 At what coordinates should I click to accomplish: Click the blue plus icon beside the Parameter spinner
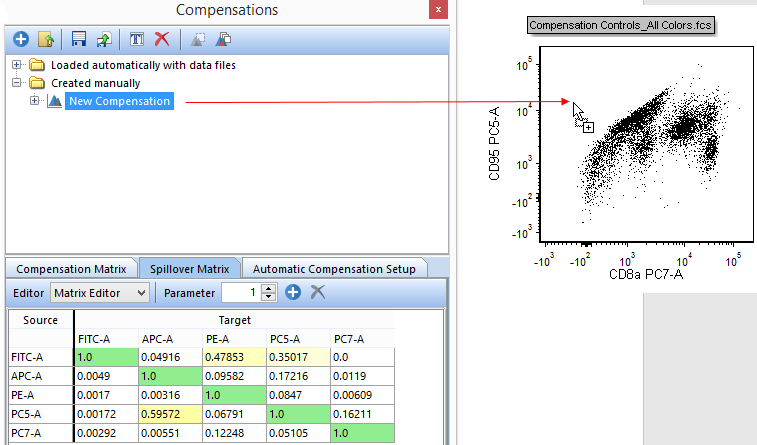pyautogui.click(x=293, y=292)
